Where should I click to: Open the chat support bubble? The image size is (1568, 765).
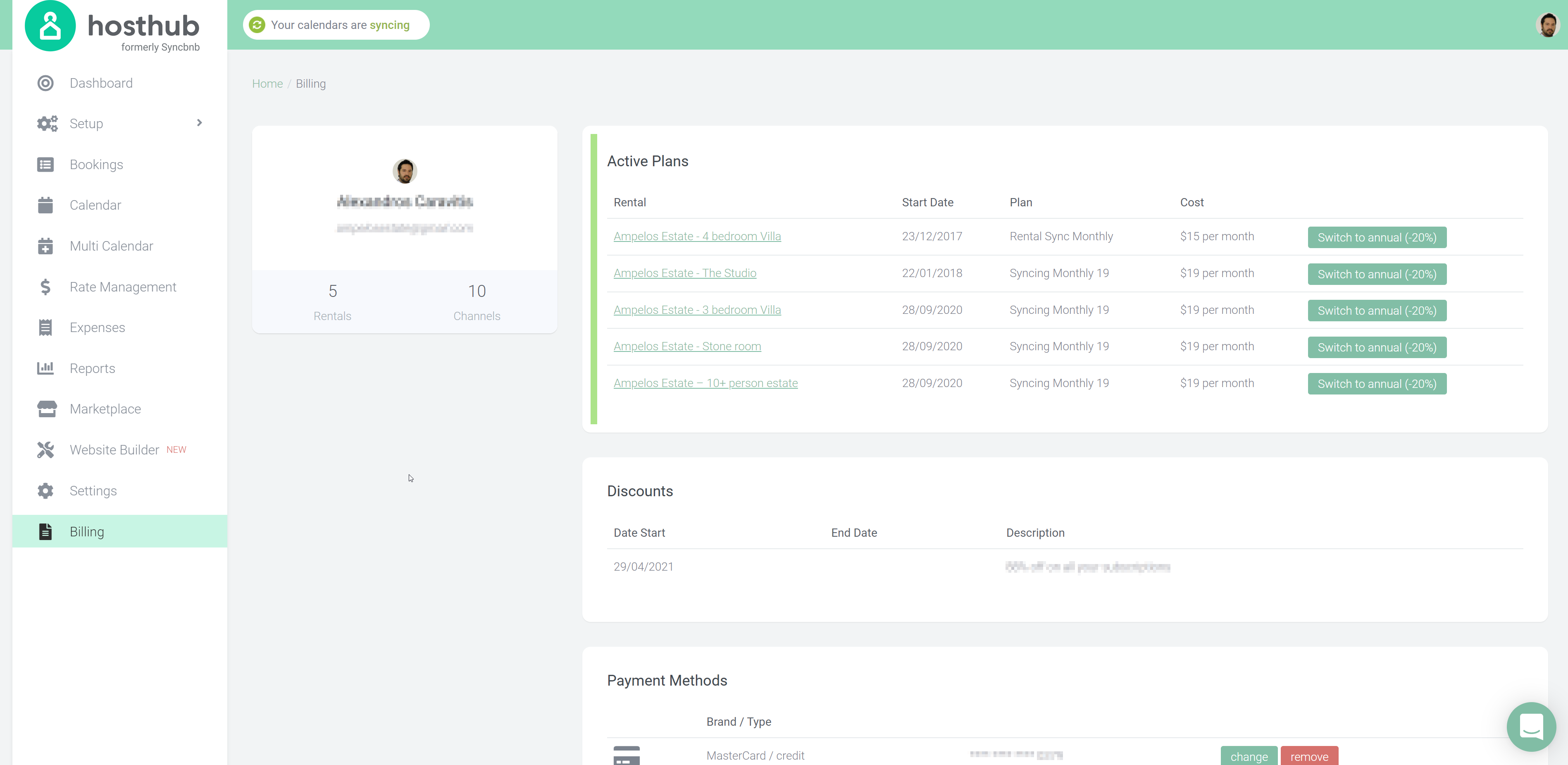point(1531,726)
